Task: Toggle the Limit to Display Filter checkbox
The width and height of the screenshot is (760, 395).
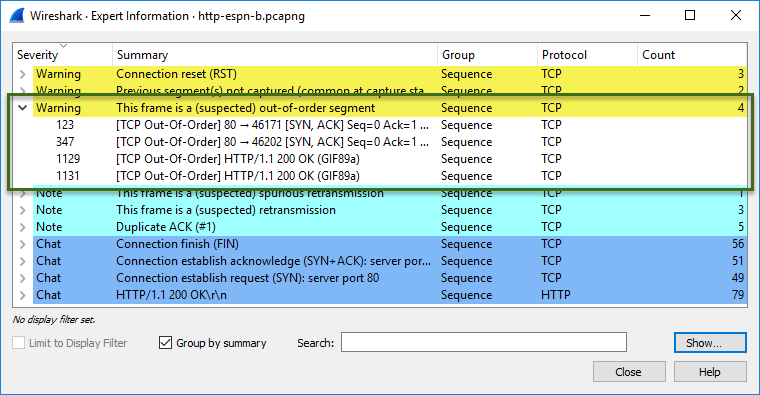Action: pyautogui.click(x=18, y=343)
